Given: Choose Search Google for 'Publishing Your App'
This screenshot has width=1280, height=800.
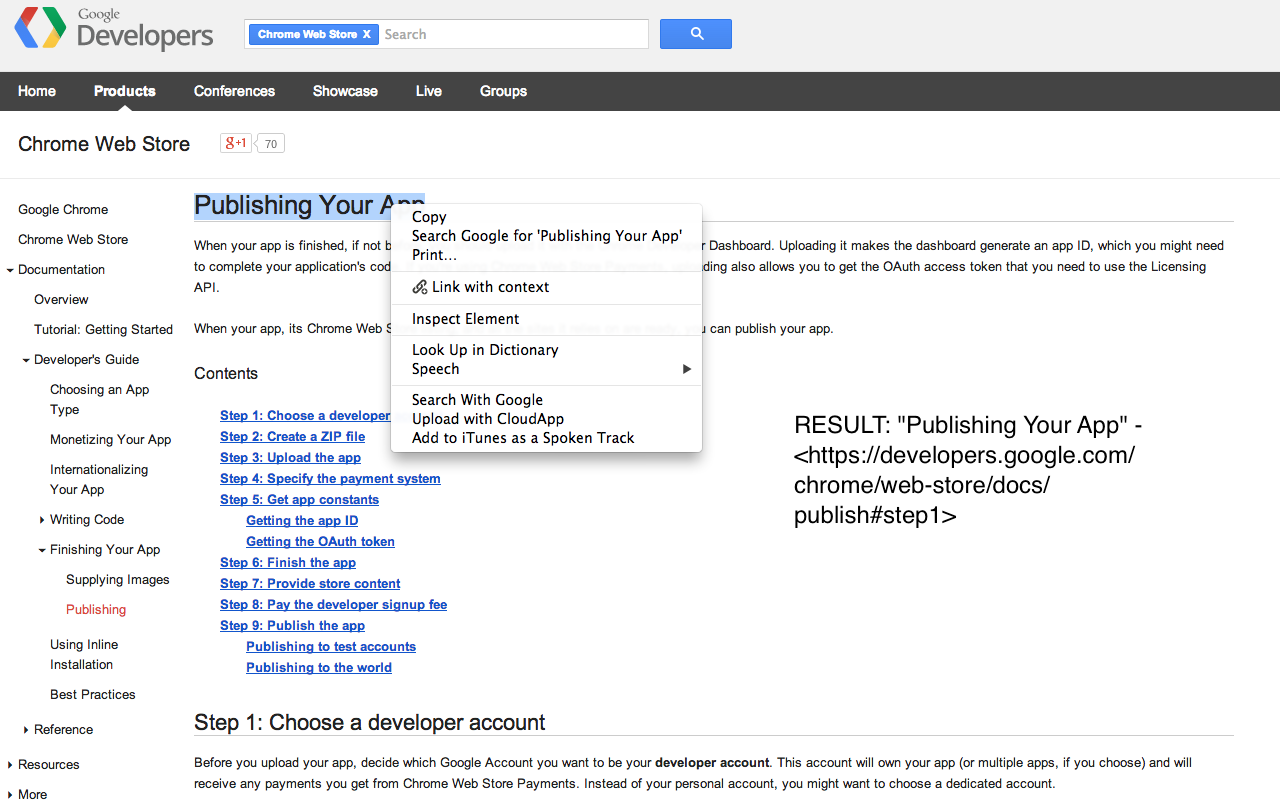Looking at the screenshot, I should 546,236.
